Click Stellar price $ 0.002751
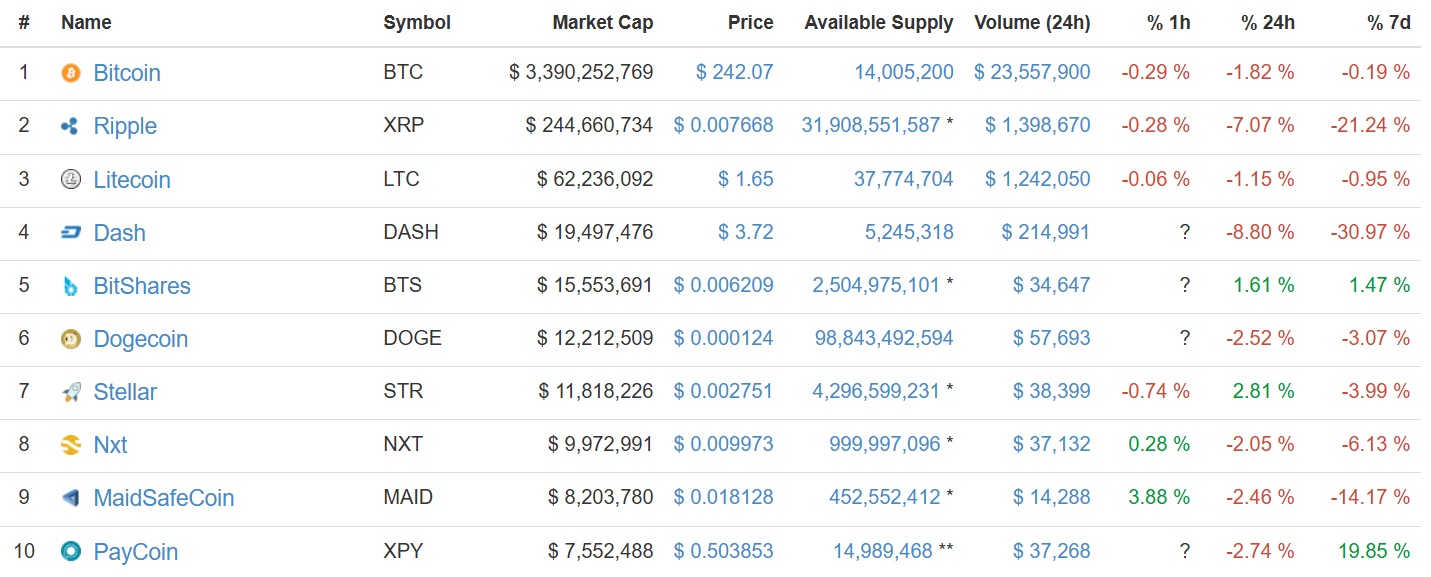The image size is (1431, 577). [x=724, y=391]
